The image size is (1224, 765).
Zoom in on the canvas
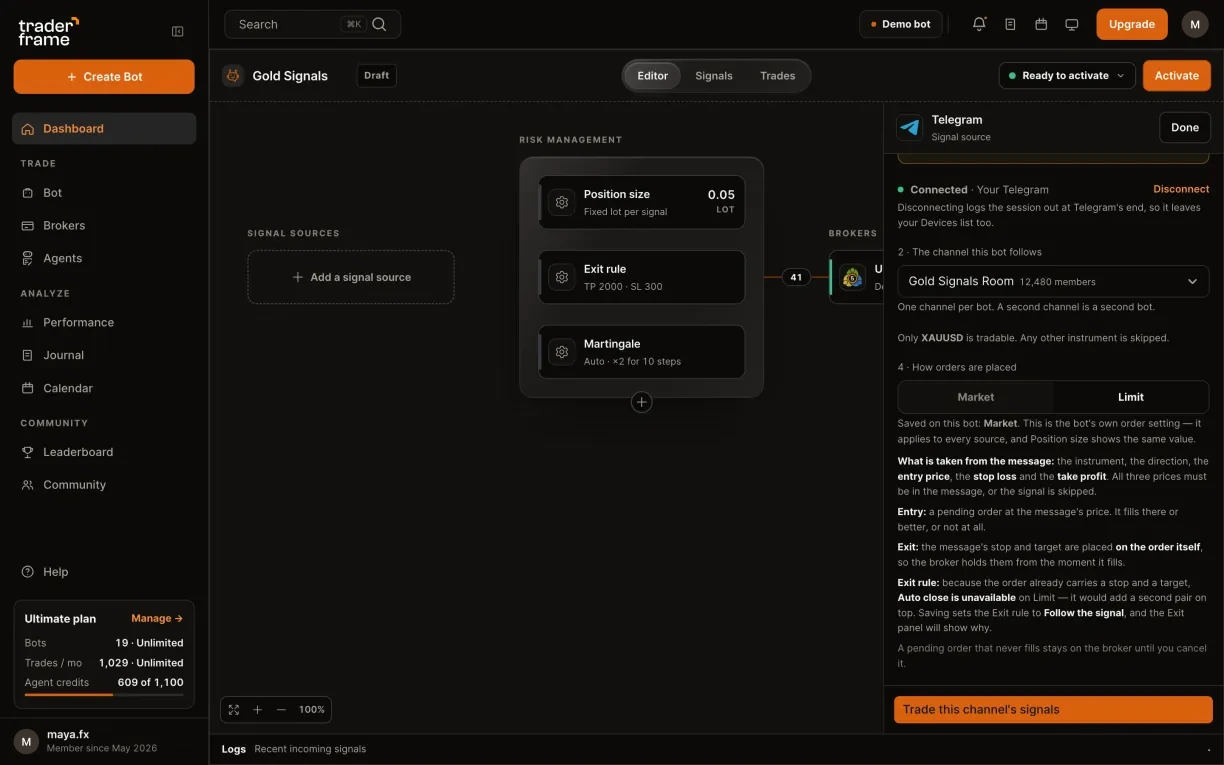(257, 710)
